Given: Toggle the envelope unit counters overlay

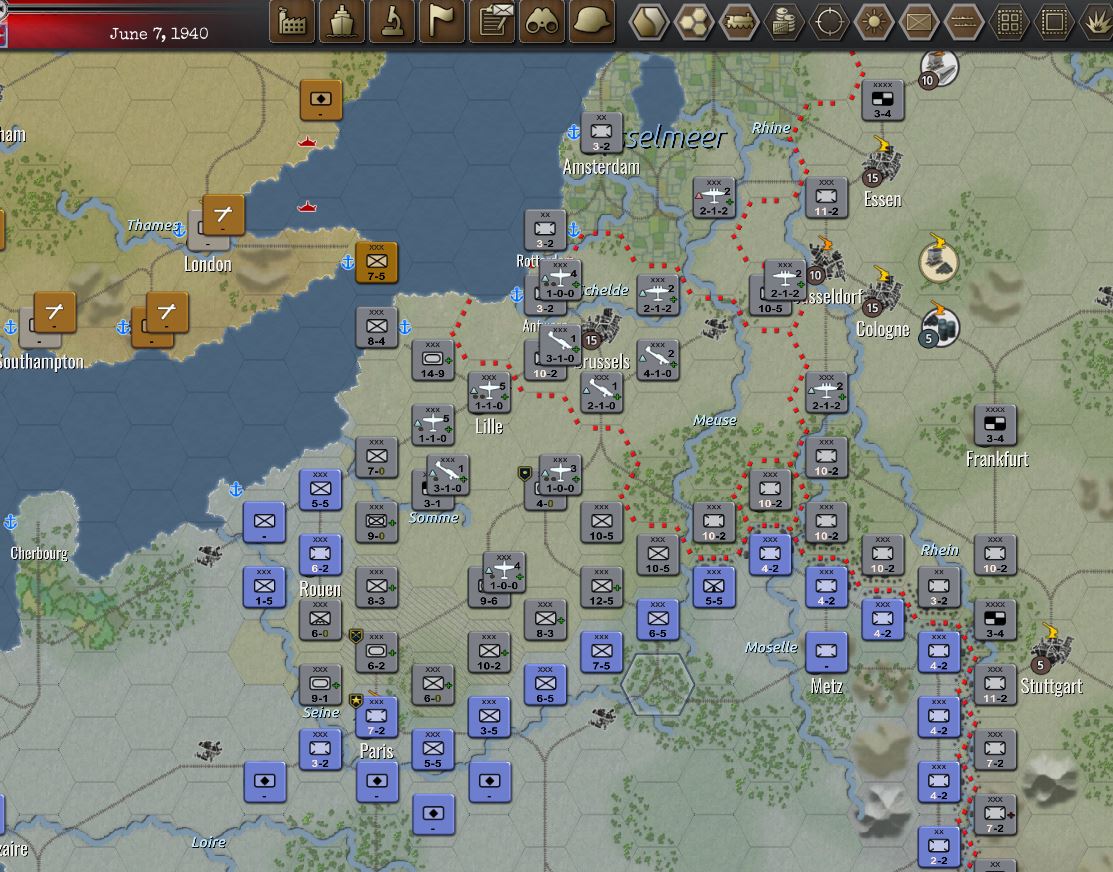Looking at the screenshot, I should tap(919, 21).
